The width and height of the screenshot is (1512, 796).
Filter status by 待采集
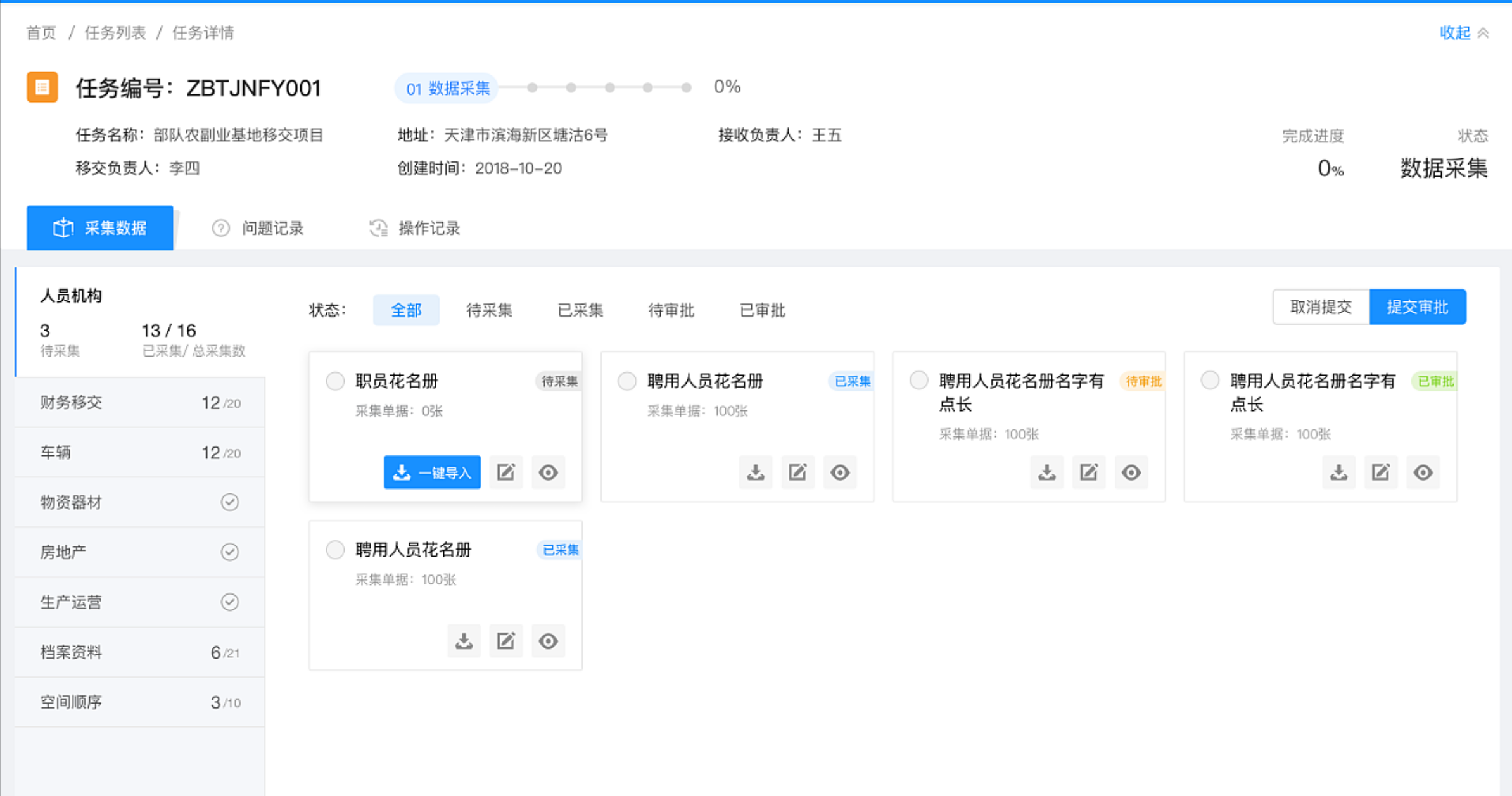tap(489, 310)
